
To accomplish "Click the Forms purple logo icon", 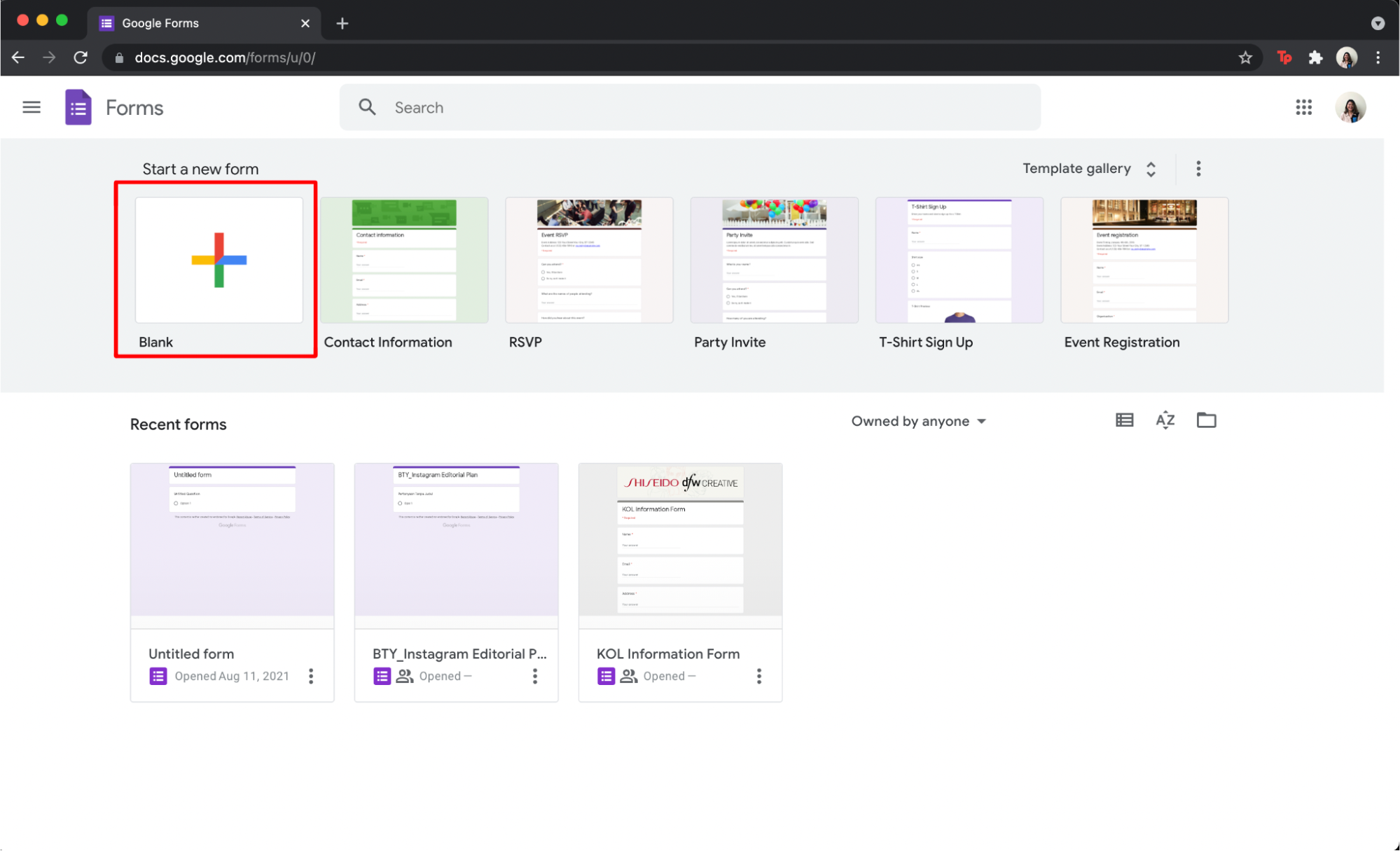I will click(x=78, y=106).
